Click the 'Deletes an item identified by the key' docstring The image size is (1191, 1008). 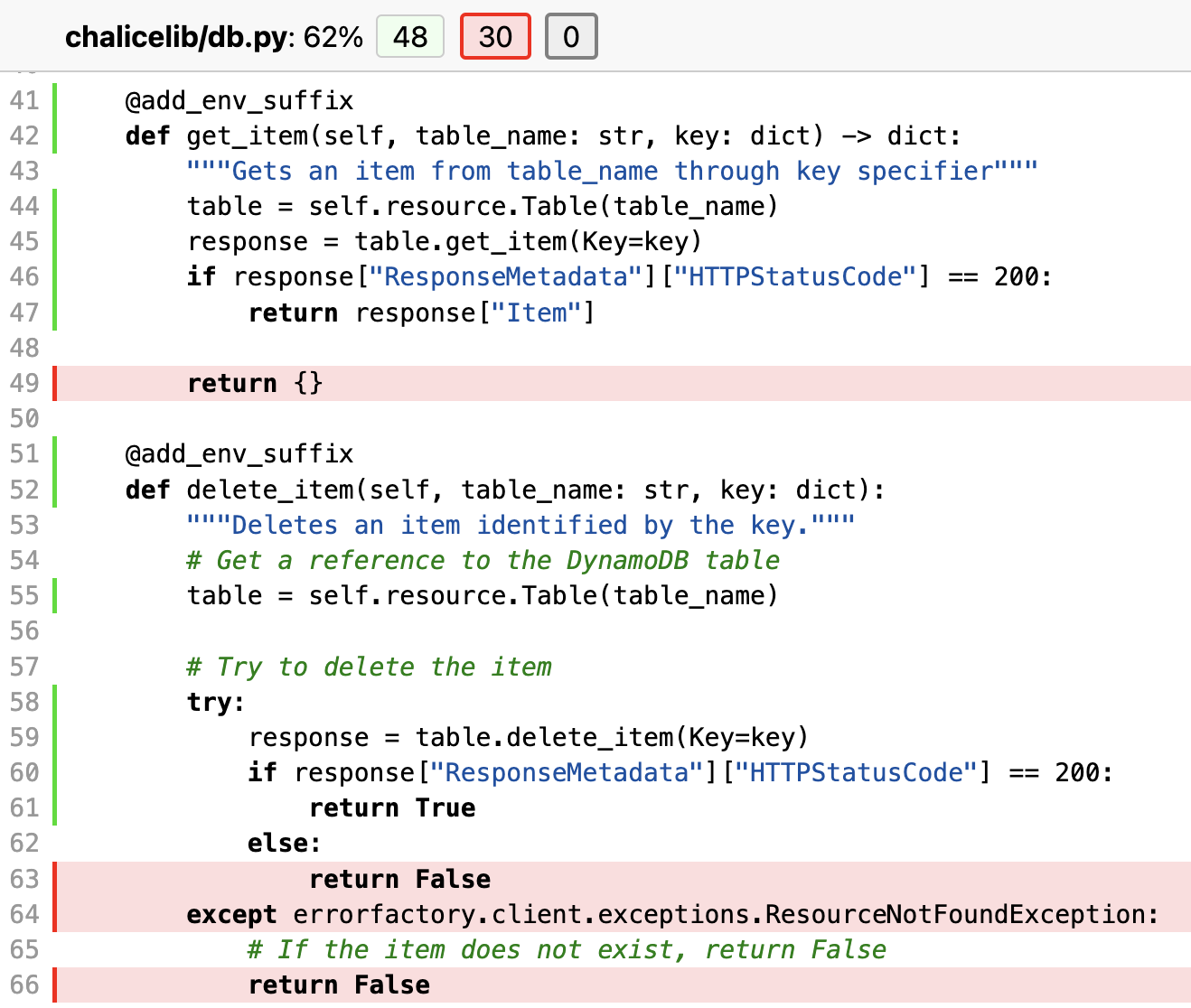(x=520, y=525)
